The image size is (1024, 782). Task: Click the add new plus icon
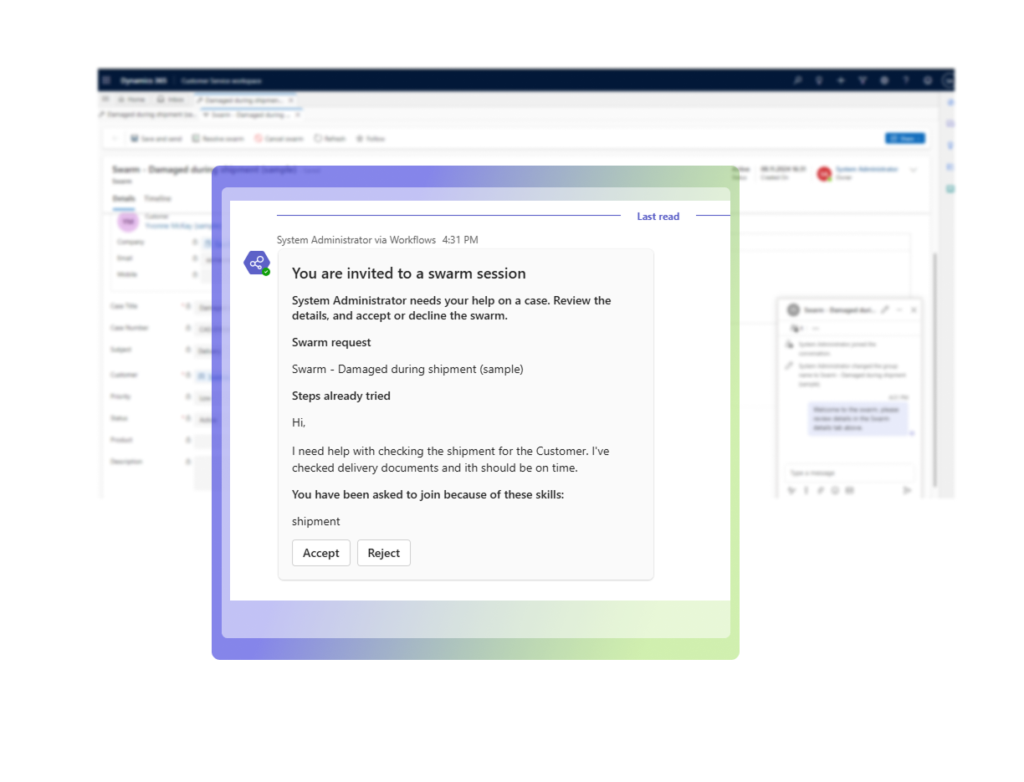[x=841, y=80]
